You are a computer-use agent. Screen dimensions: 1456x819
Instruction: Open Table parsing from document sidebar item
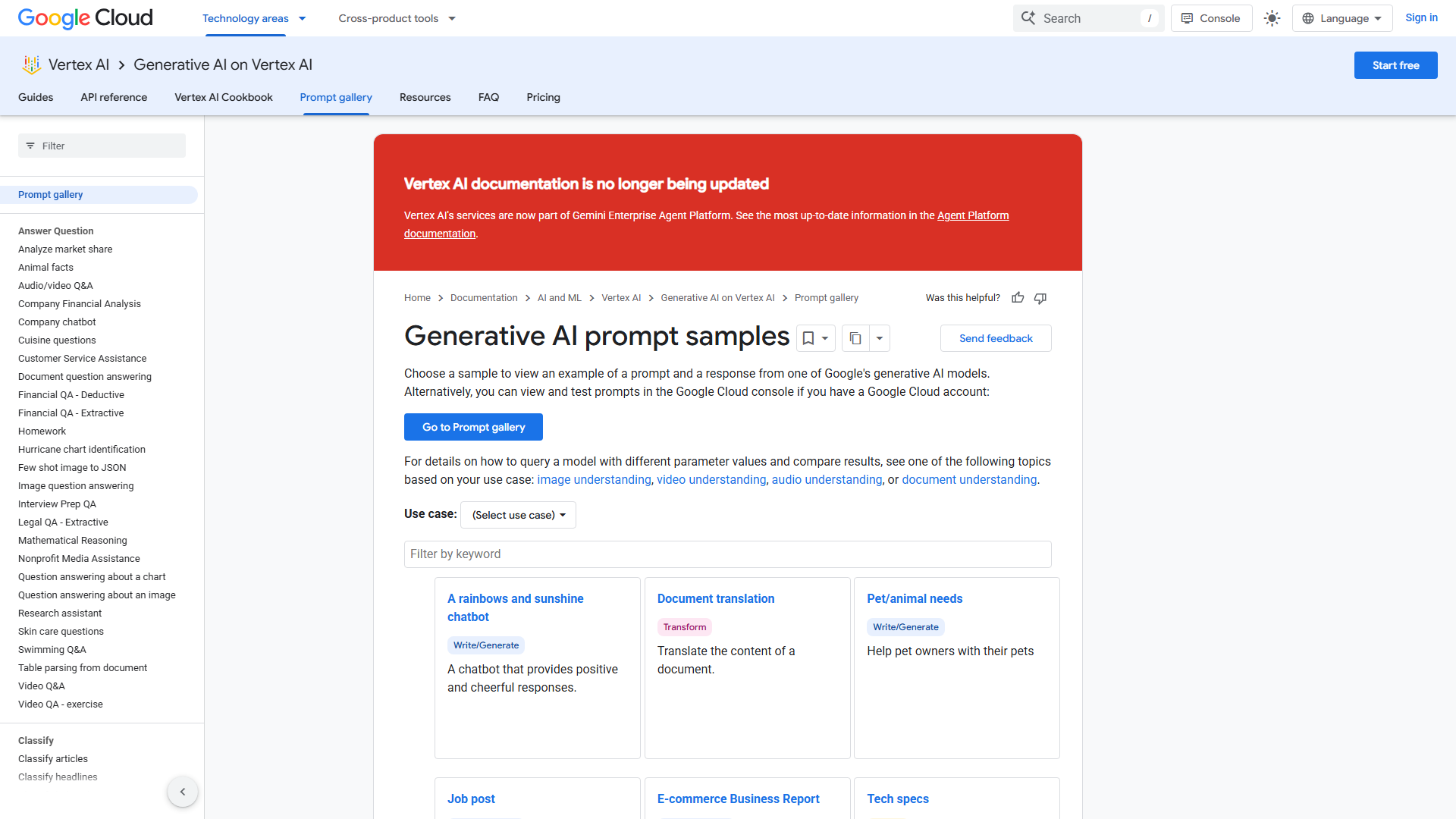(83, 668)
